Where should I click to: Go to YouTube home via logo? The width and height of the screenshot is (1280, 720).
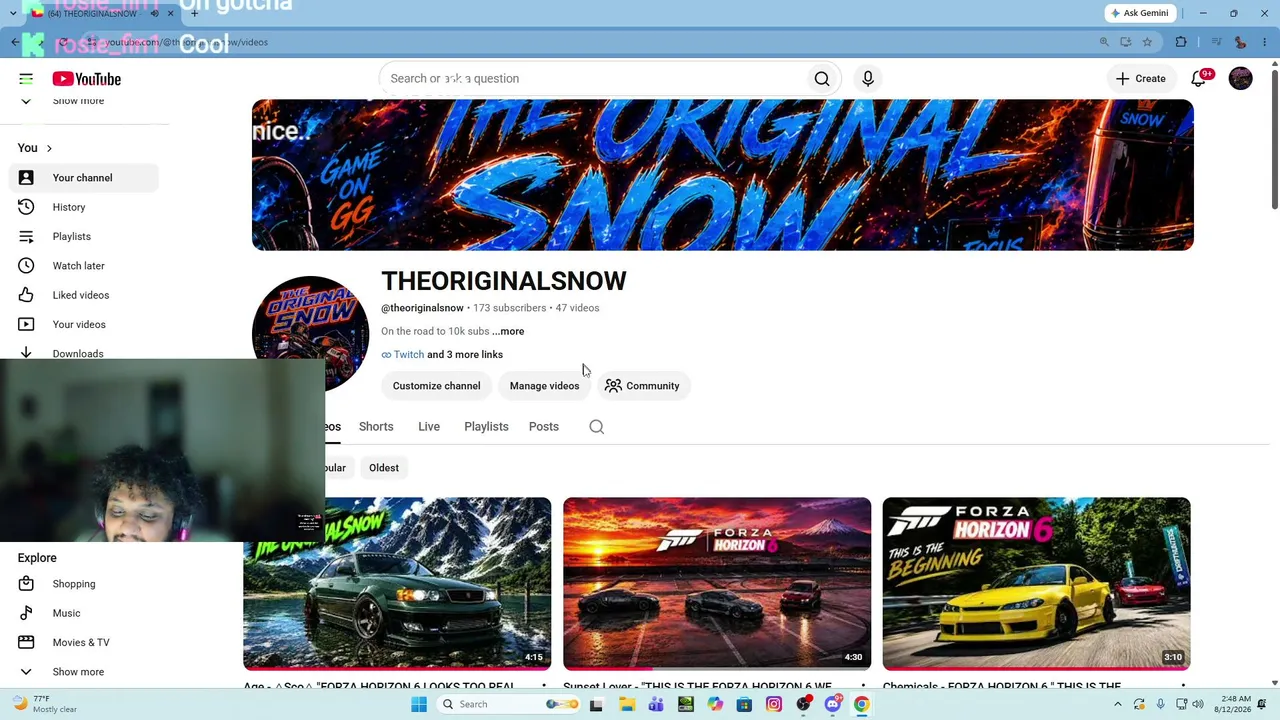87,79
